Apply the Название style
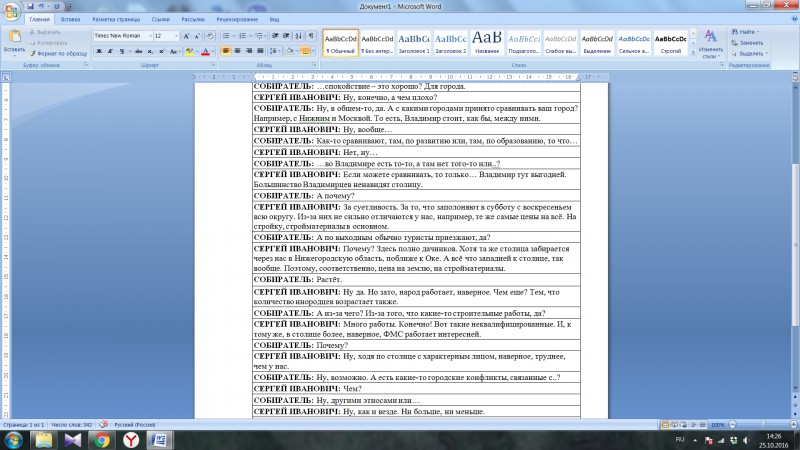Screen dimensions: 800x450 click(x=487, y=43)
